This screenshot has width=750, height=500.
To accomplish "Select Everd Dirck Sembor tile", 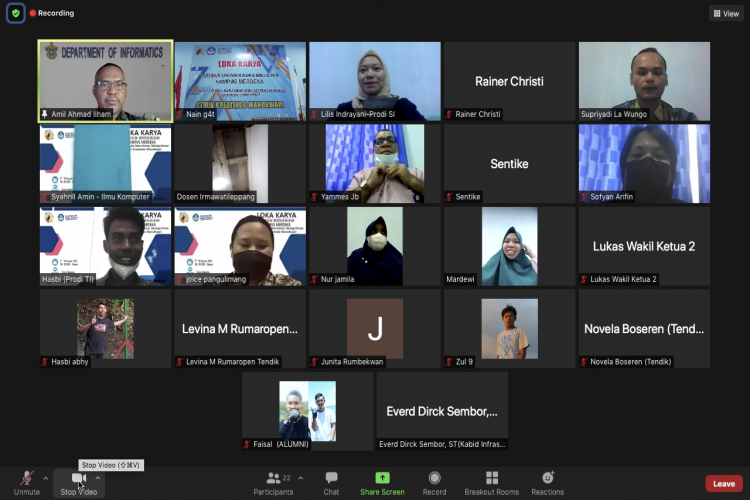I will click(442, 411).
